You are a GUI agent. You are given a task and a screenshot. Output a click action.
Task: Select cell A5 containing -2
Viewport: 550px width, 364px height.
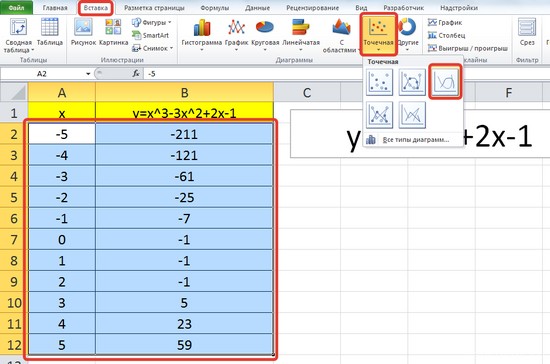click(x=62, y=197)
